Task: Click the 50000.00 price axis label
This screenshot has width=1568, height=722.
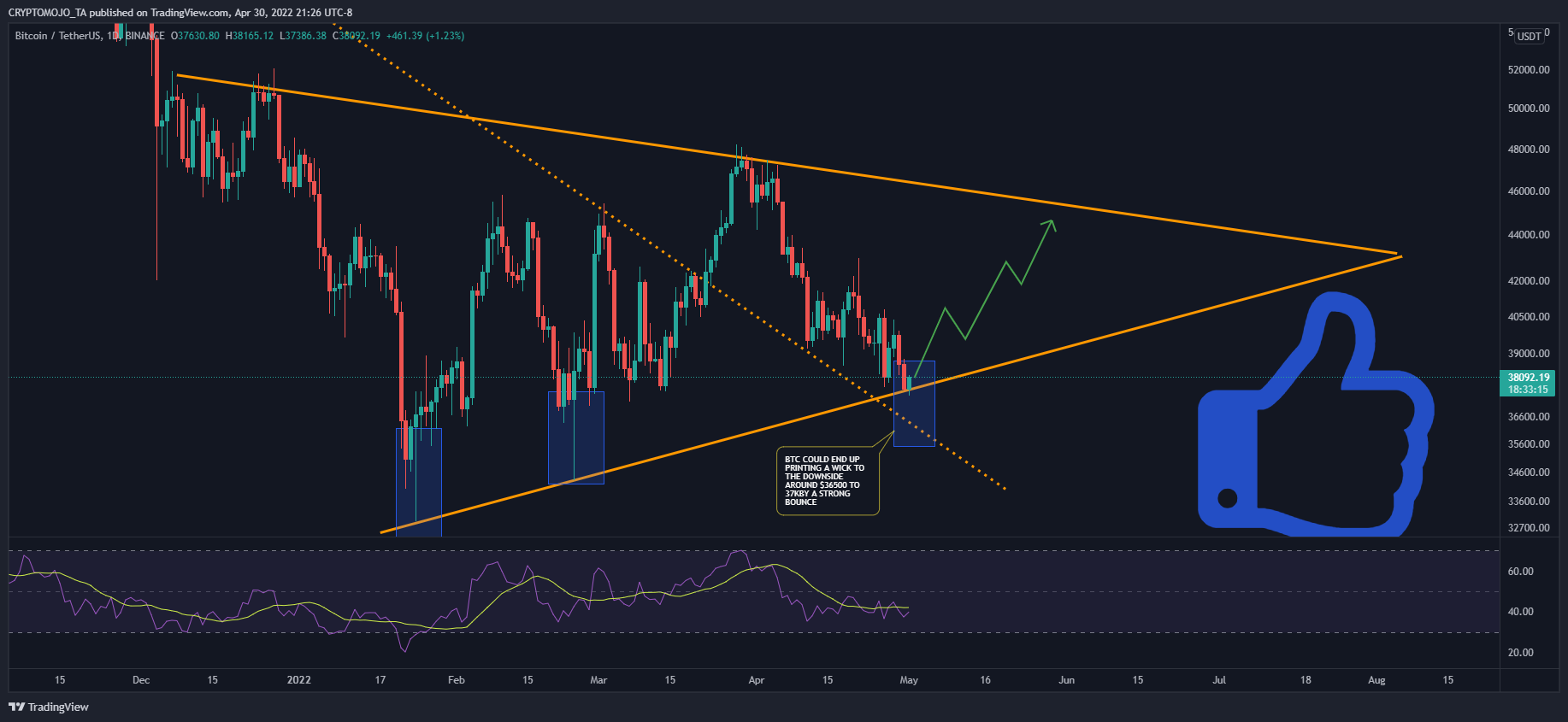Action: tap(1529, 109)
